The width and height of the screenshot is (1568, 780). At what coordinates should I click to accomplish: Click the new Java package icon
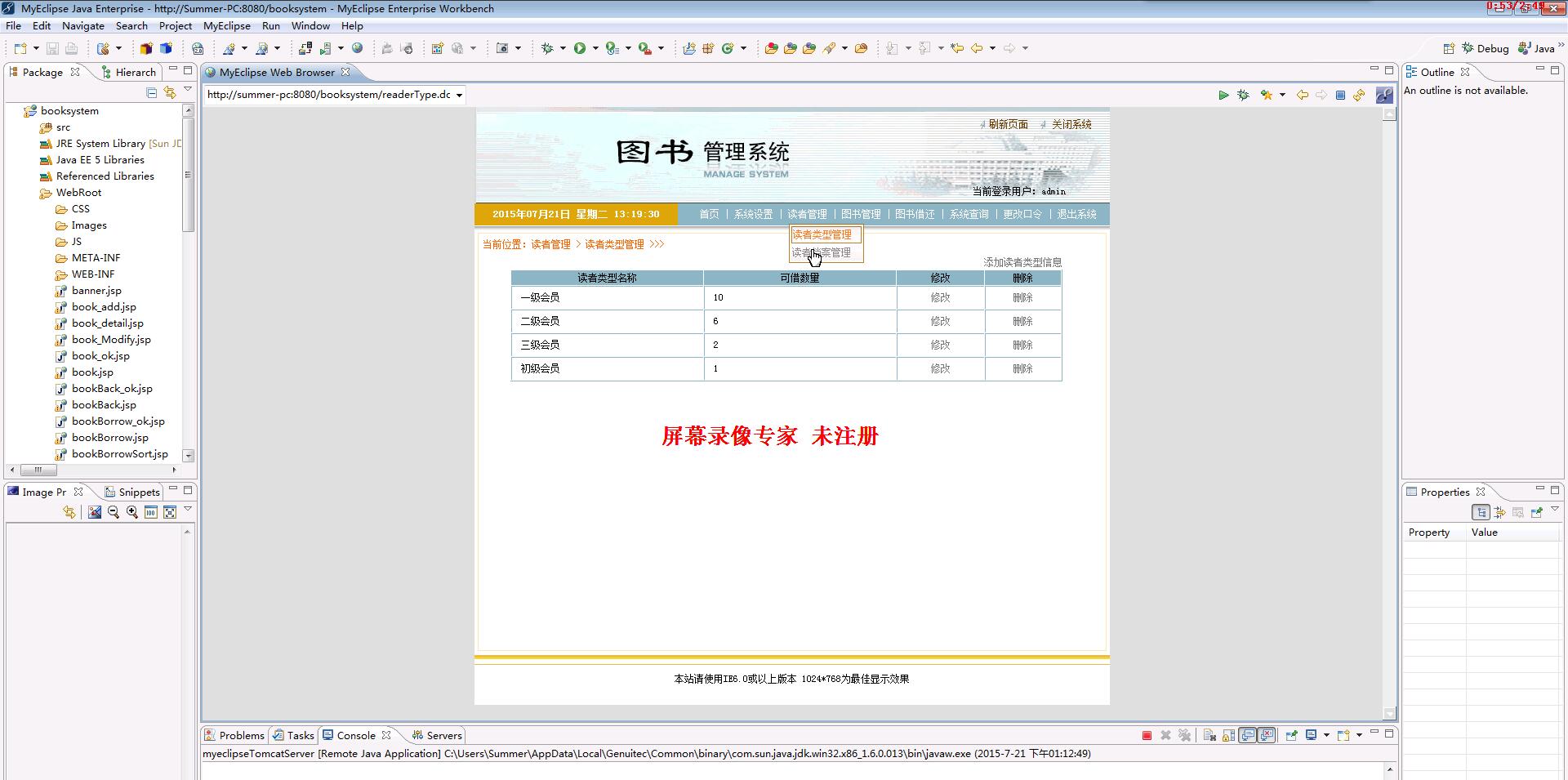708,48
